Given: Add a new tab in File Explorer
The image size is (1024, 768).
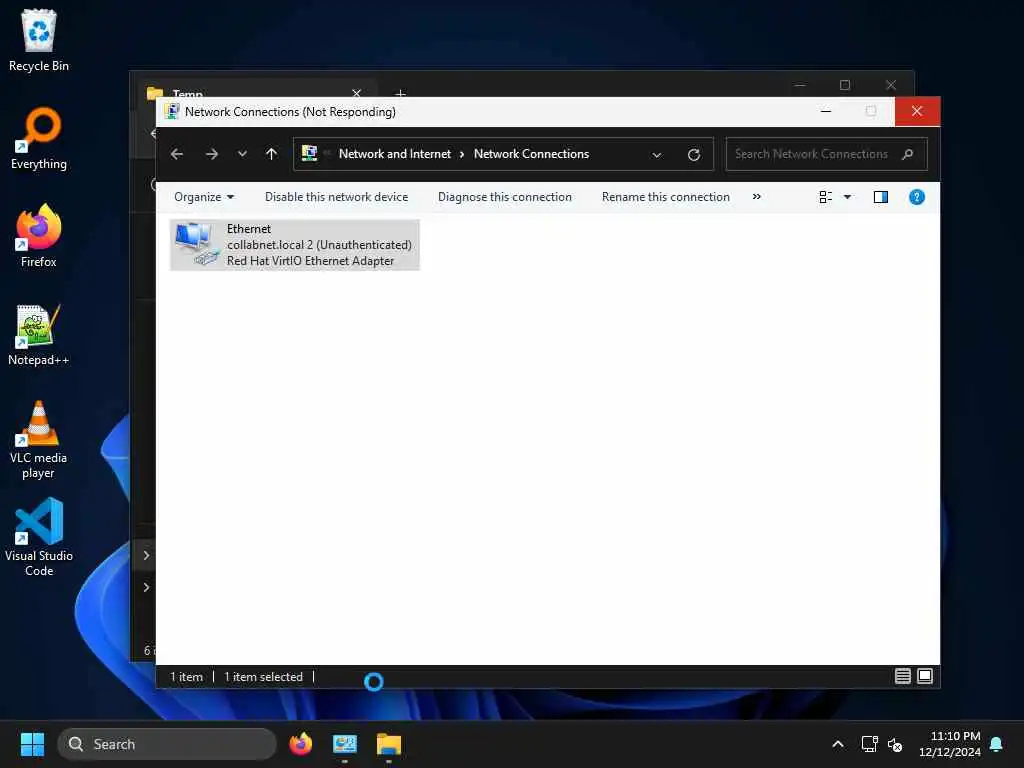Looking at the screenshot, I should (400, 93).
